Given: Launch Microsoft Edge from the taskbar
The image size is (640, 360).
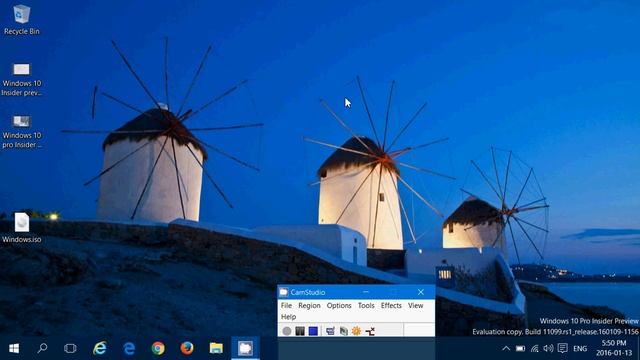Looking at the screenshot, I should 129,348.
